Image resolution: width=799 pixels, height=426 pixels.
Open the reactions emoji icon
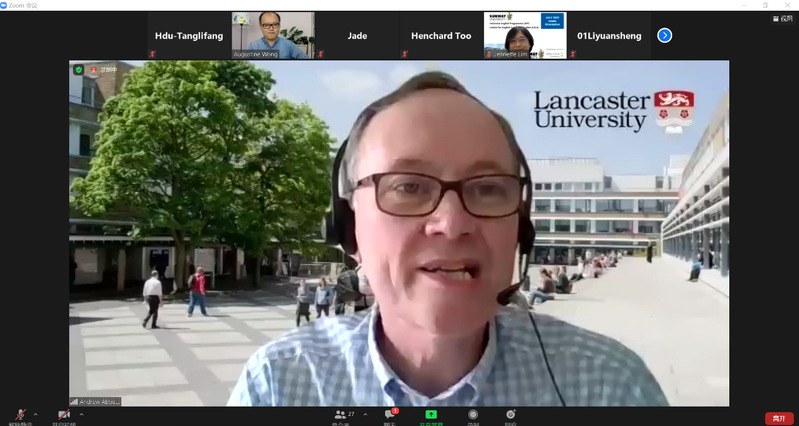(x=511, y=414)
